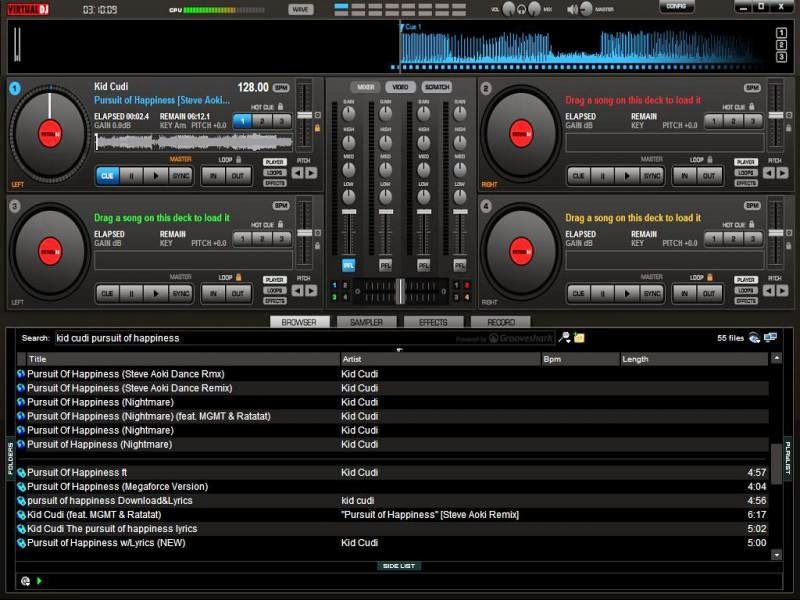This screenshot has height=600, width=800.
Task: Switch to the Sampler tab
Action: (x=366, y=322)
